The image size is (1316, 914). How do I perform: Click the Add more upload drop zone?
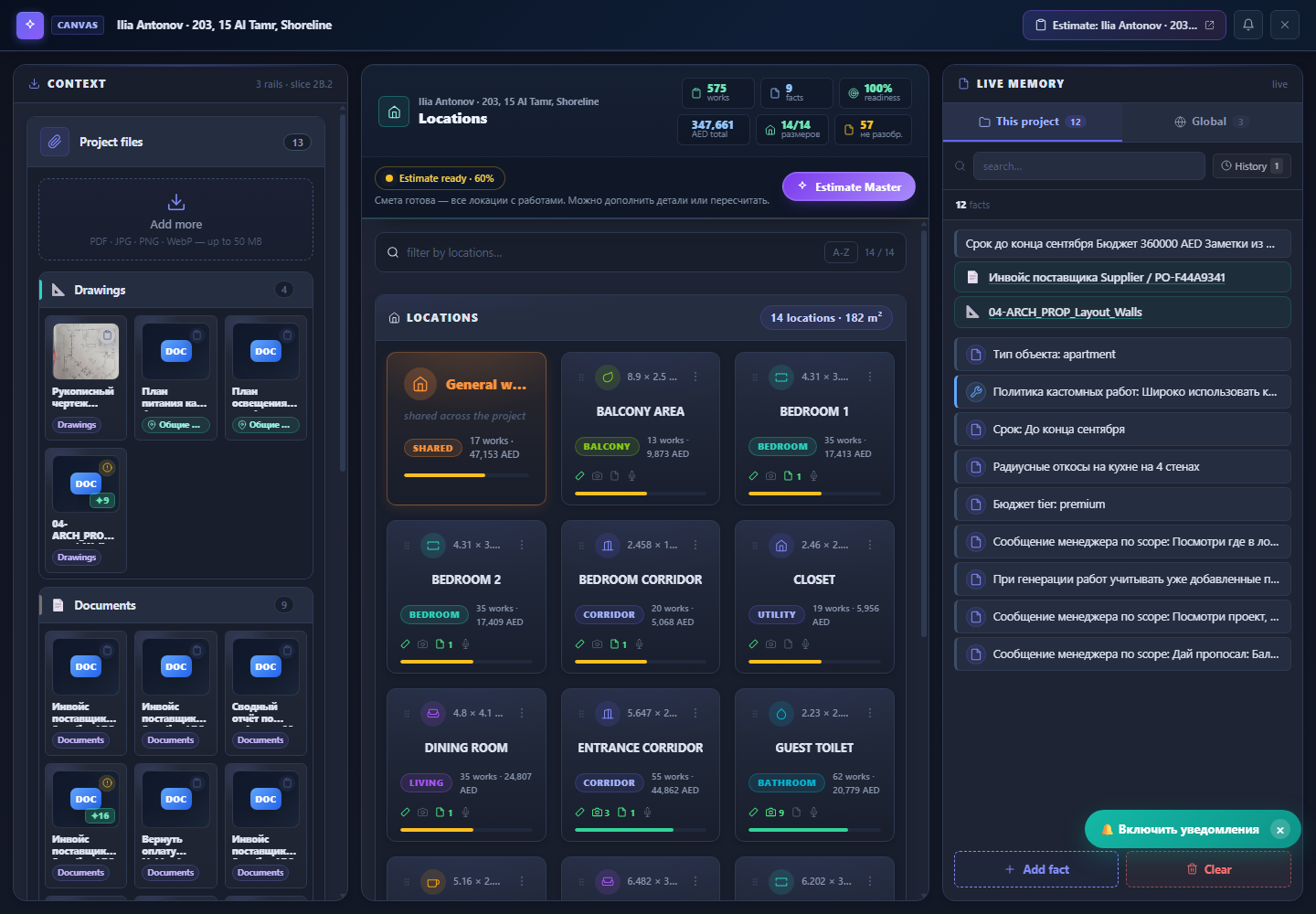coord(175,219)
